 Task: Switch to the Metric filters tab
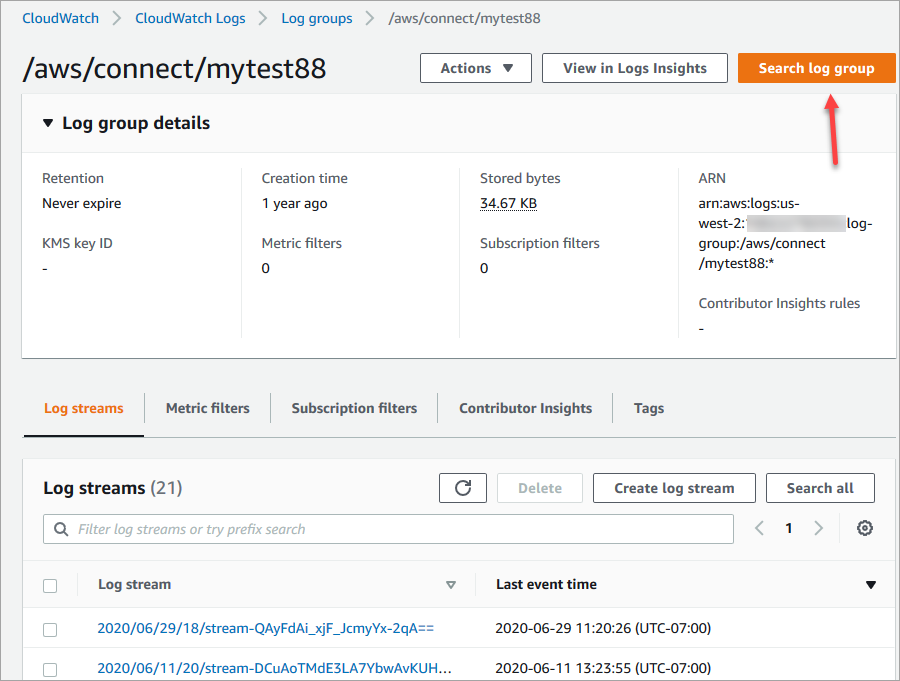point(207,408)
